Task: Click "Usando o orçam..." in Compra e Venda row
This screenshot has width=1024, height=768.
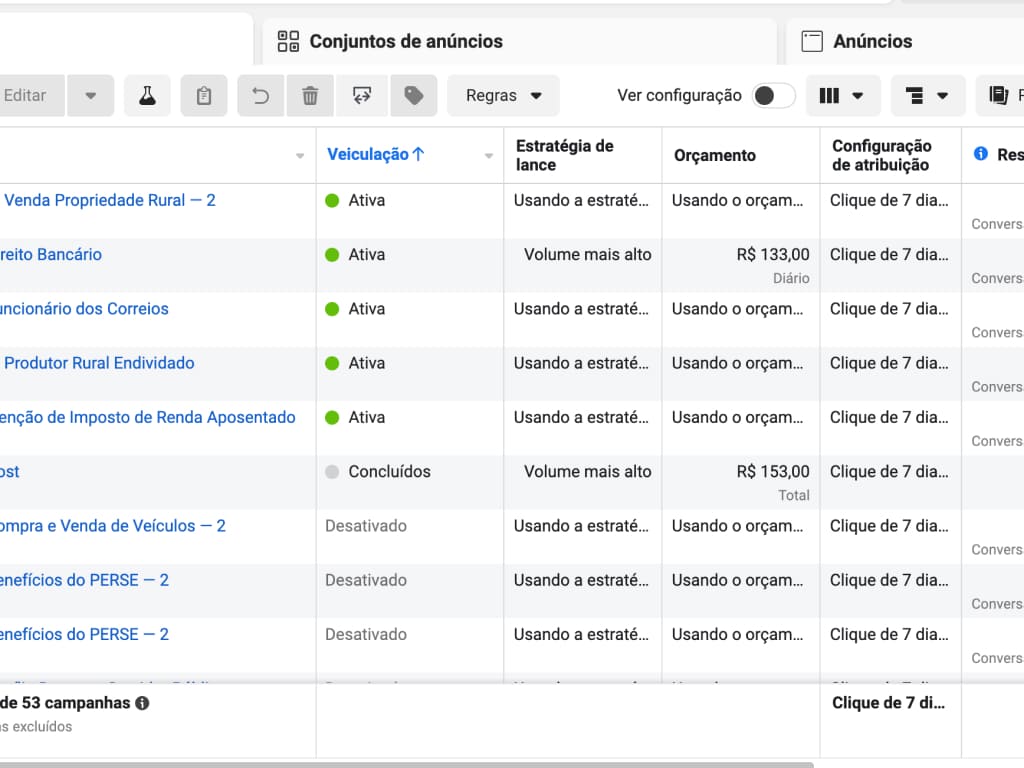Action: point(737,526)
